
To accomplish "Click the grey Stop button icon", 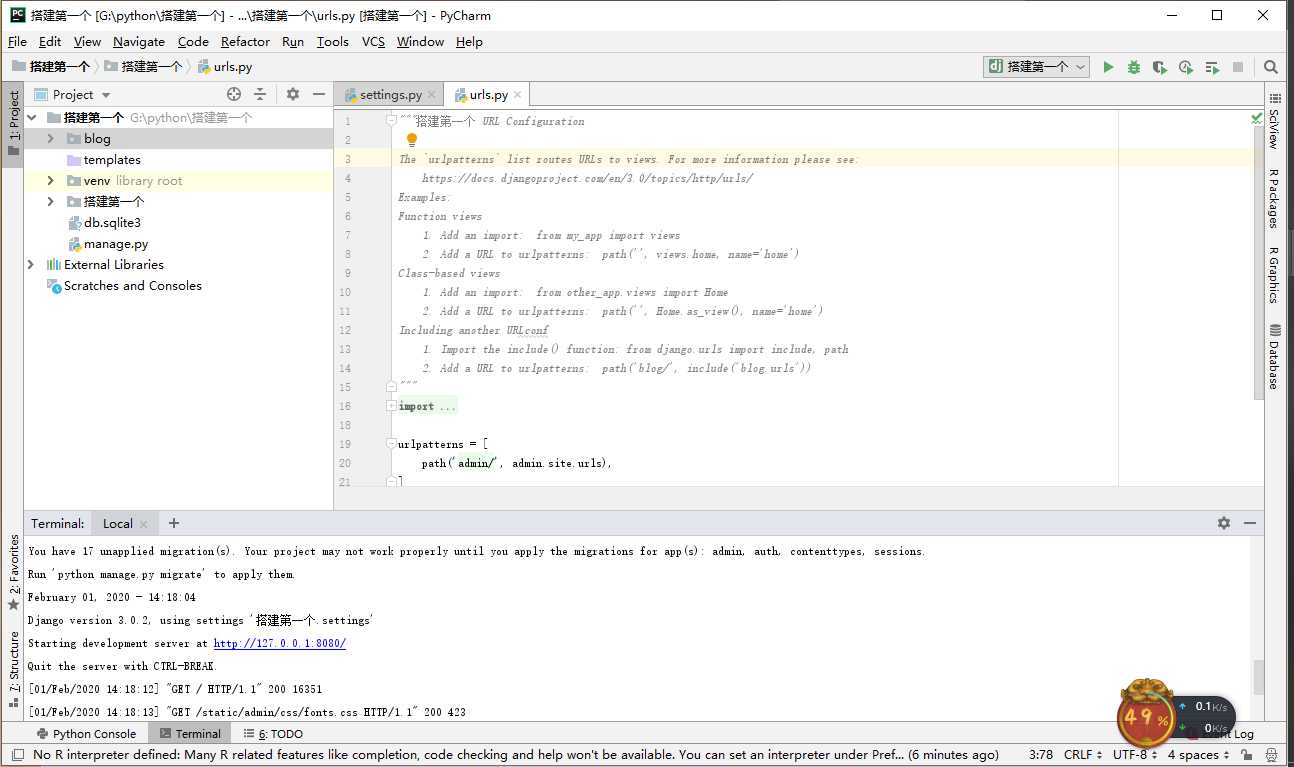I will [1238, 67].
